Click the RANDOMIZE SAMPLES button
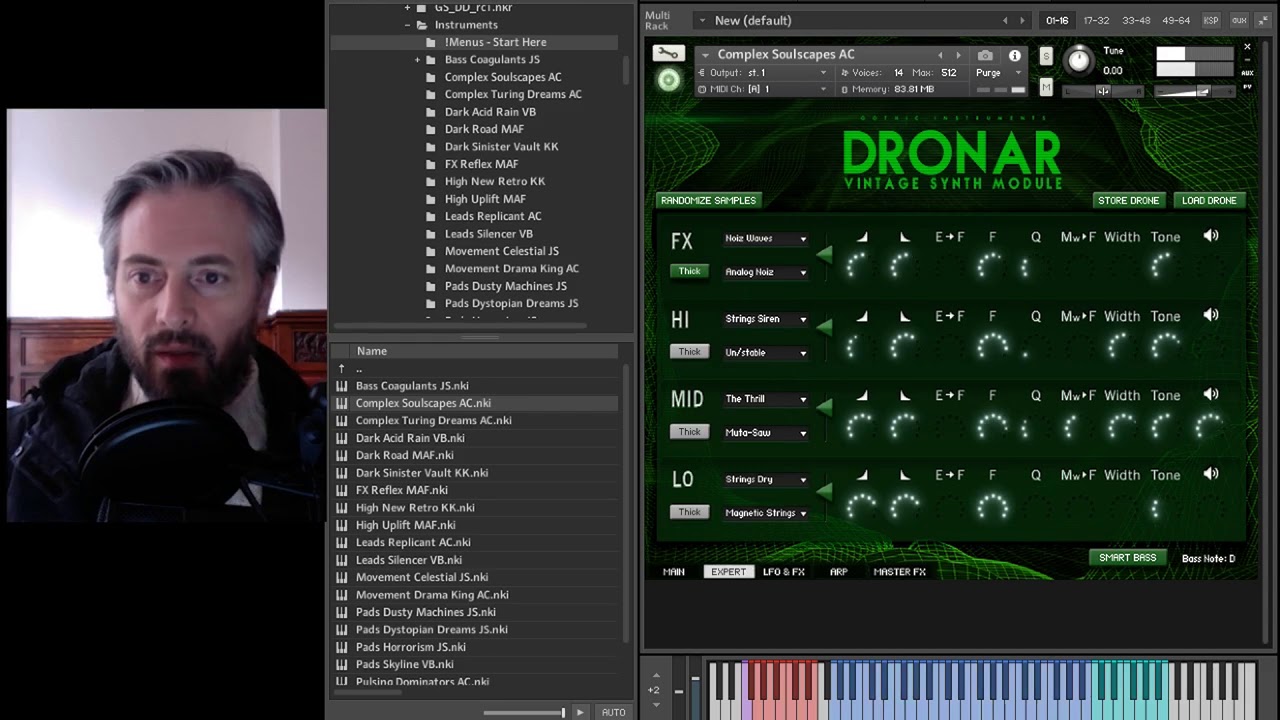 [x=708, y=200]
